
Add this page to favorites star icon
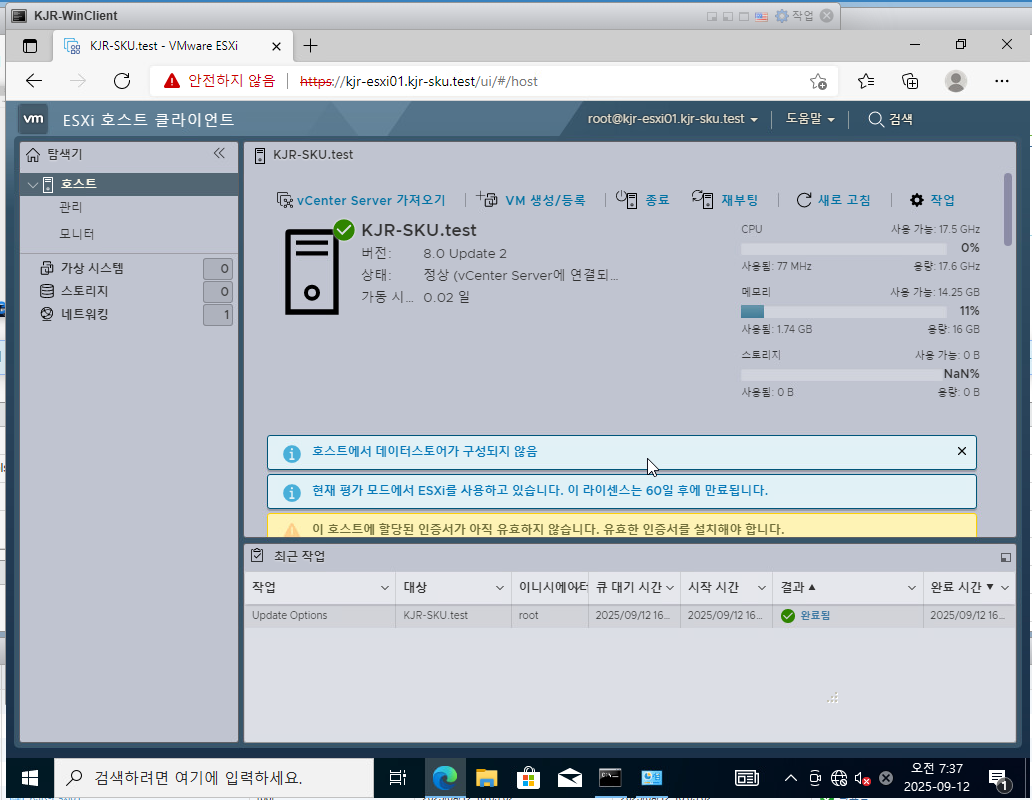point(818,81)
